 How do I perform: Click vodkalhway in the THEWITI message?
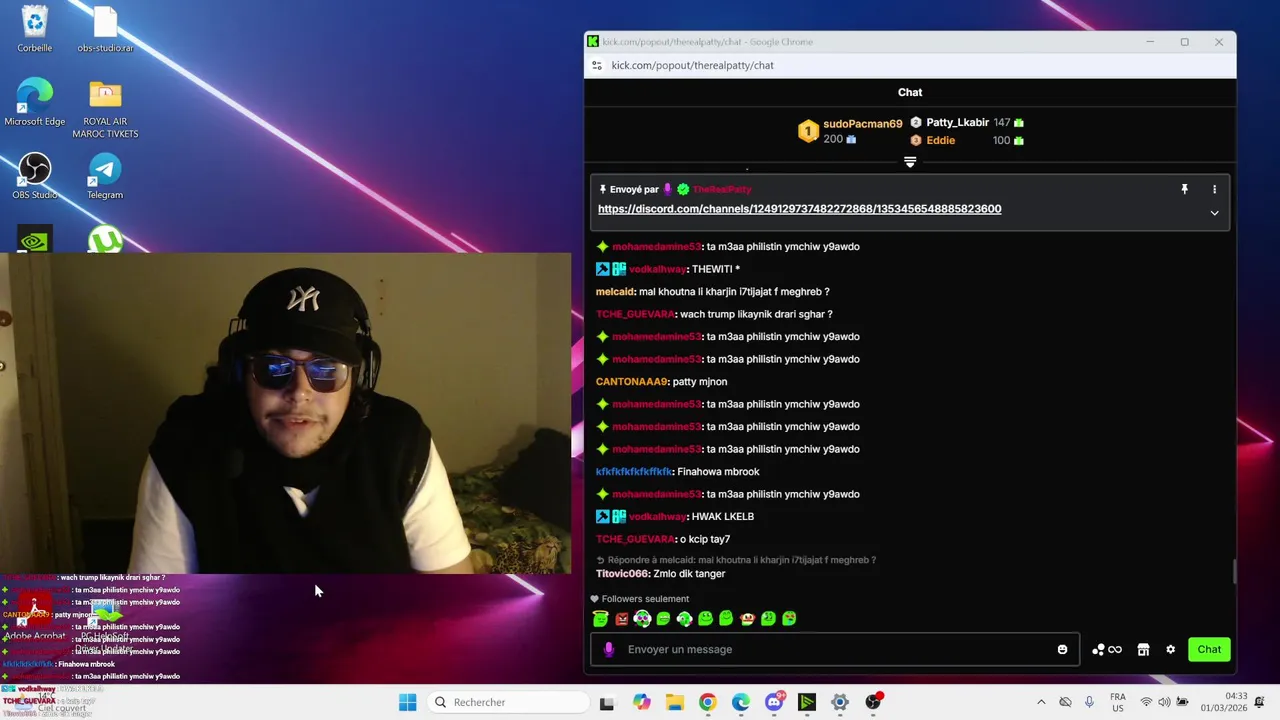pos(657,269)
